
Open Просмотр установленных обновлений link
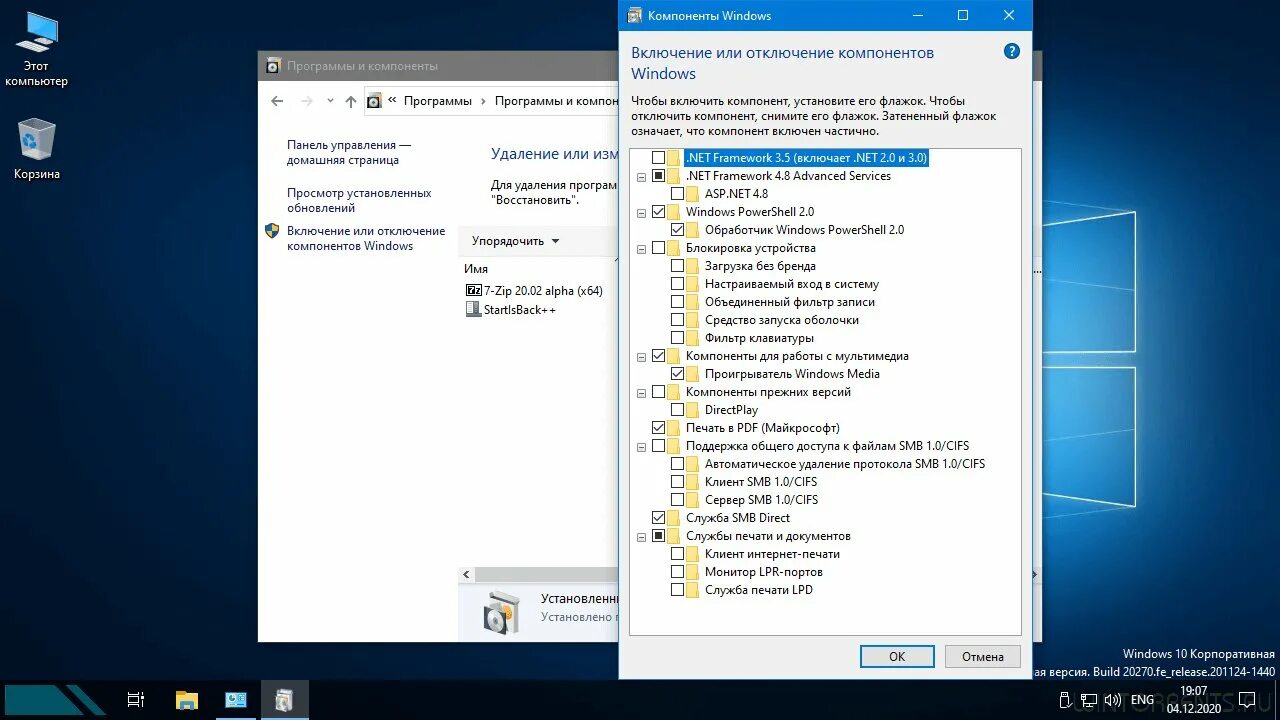click(x=359, y=200)
